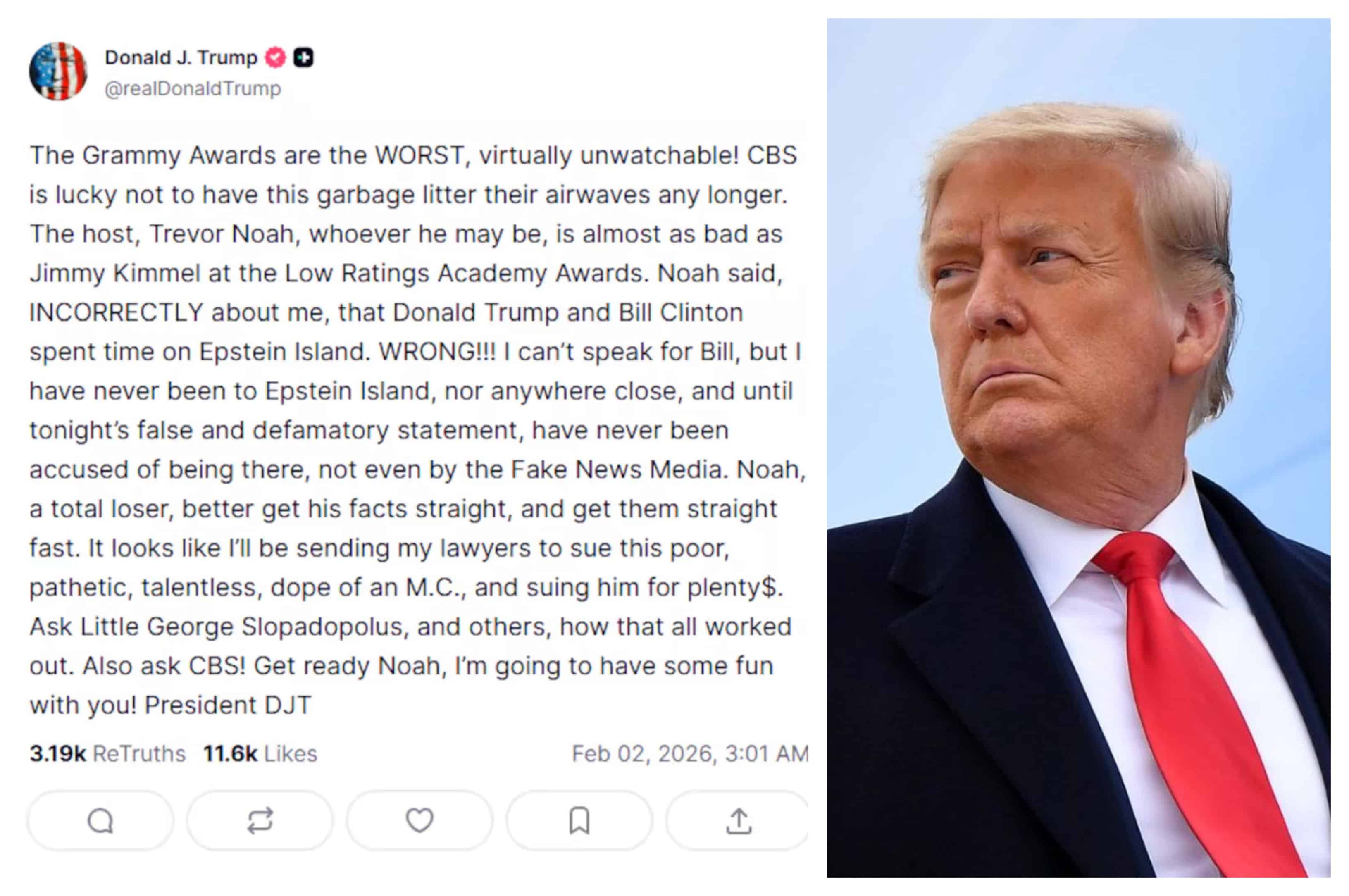Click the Feb 02, 2026 timestamp
This screenshot has width=1349, height=896.
tap(690, 754)
